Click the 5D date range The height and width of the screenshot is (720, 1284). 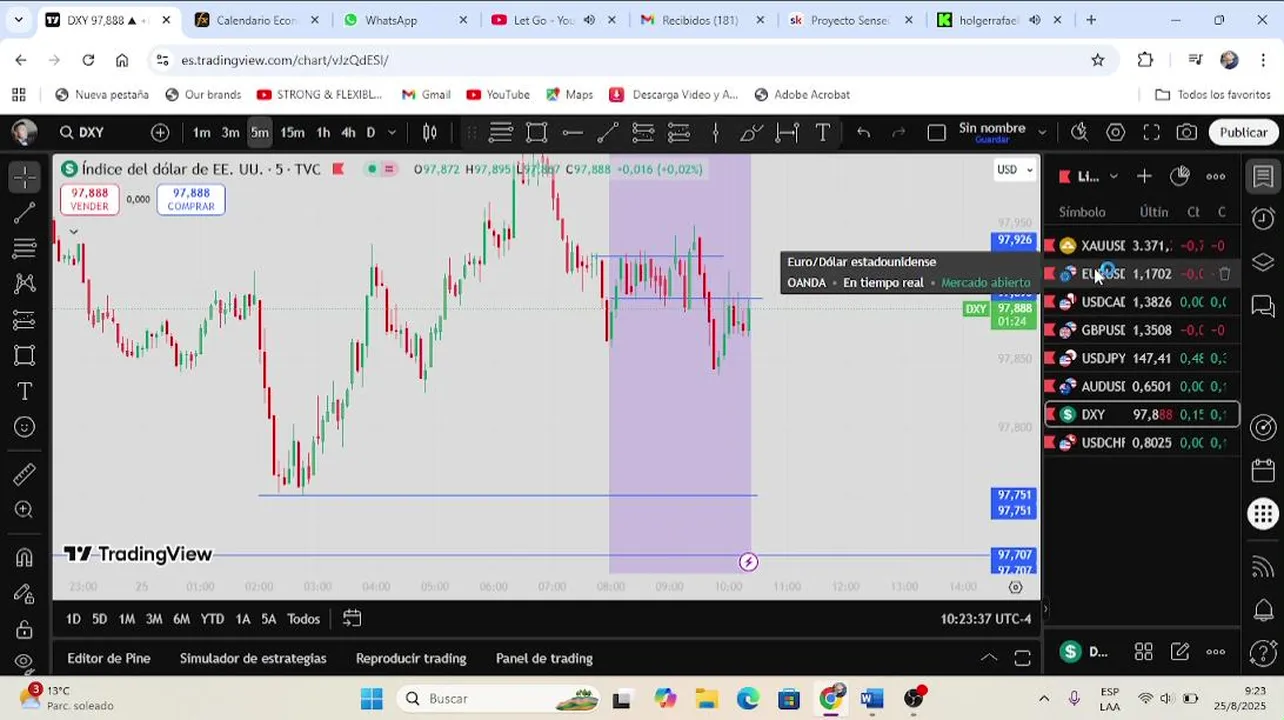click(99, 619)
